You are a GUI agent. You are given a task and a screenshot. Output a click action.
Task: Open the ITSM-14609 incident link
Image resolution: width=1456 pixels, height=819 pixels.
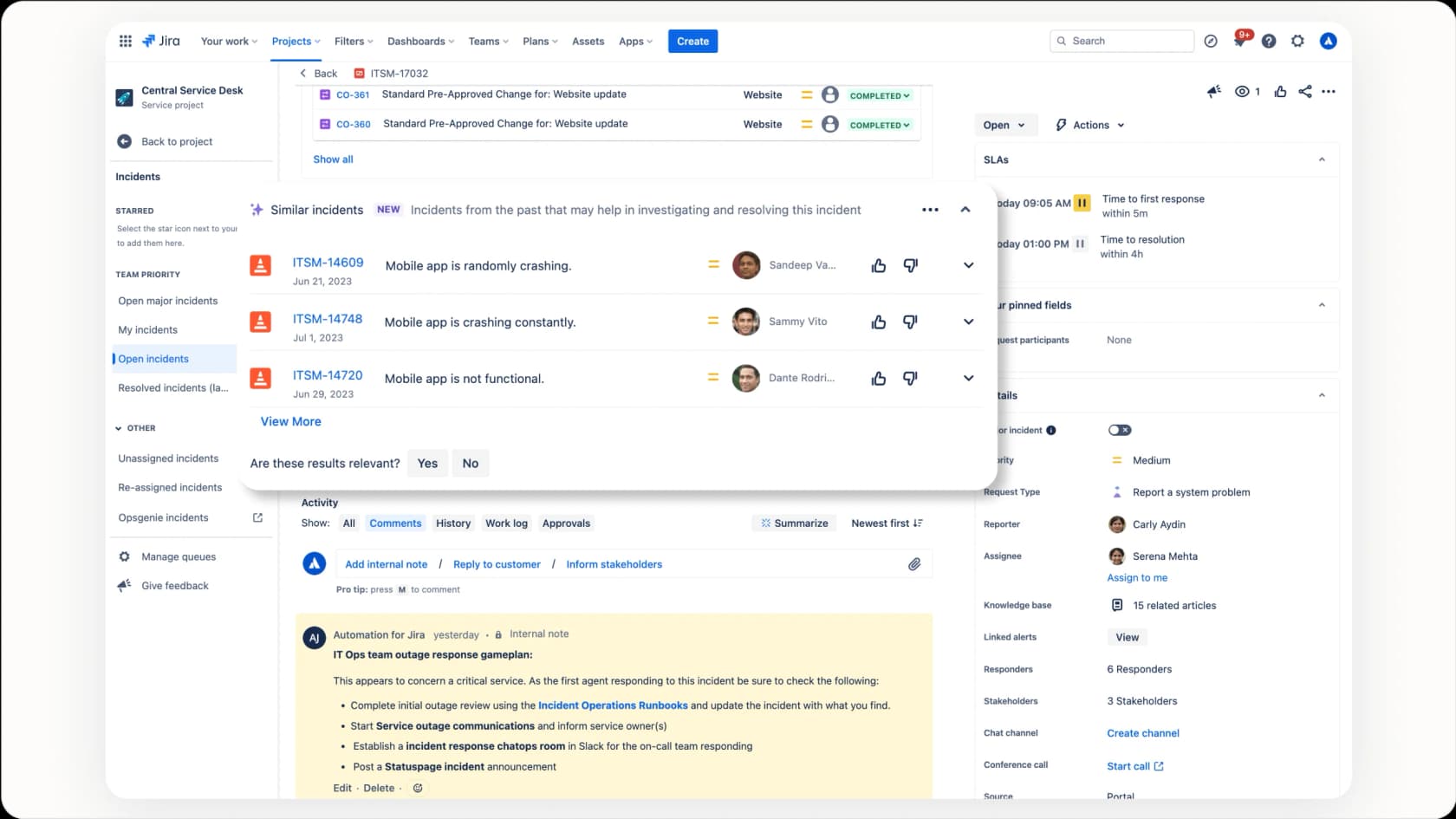point(328,263)
